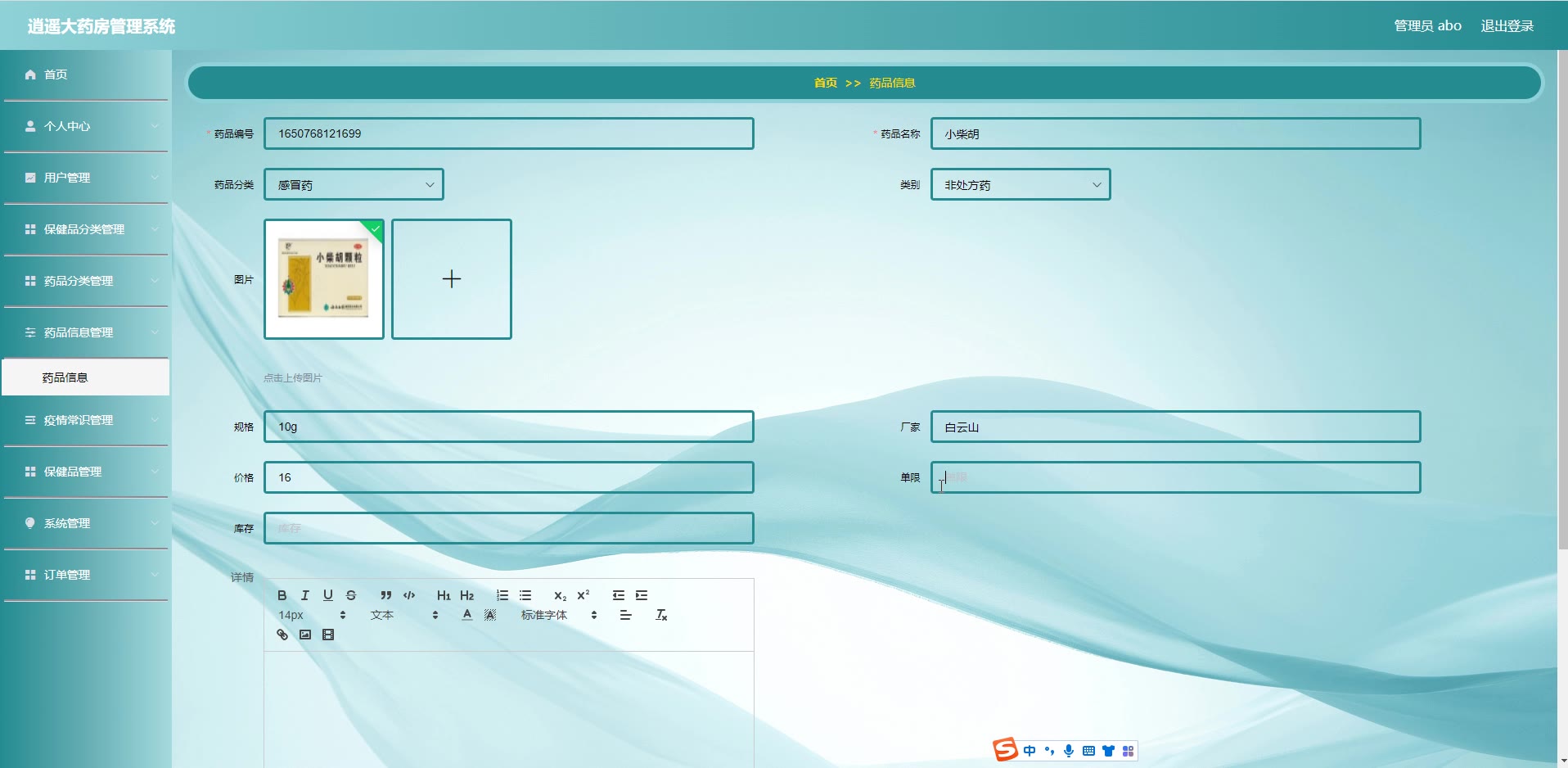This screenshot has width=1568, height=768.
Task: Open the Sogou soft keyboard
Action: [x=1088, y=751]
